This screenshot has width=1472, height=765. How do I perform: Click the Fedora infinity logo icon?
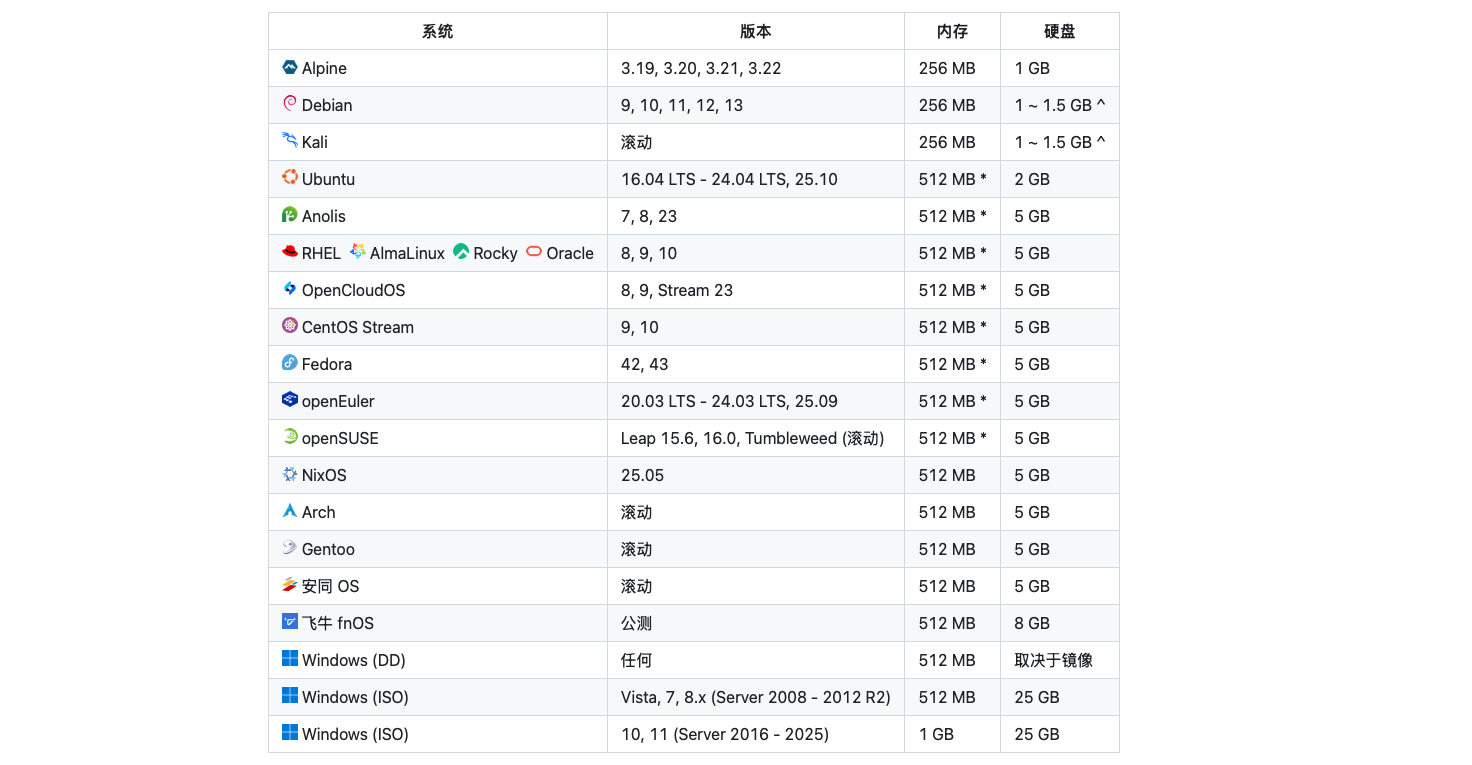(288, 363)
